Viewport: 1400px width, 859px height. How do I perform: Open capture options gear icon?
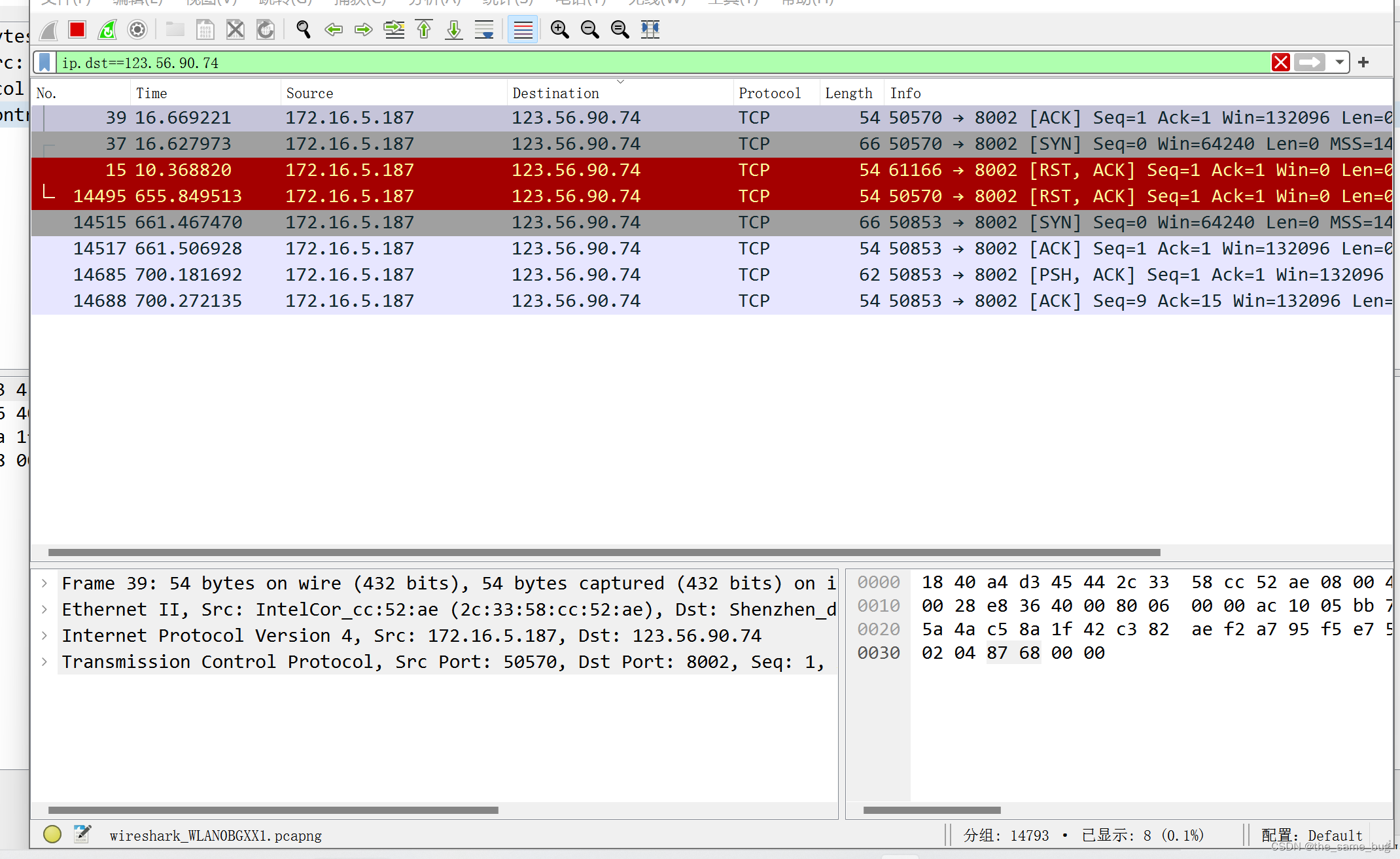(x=137, y=29)
